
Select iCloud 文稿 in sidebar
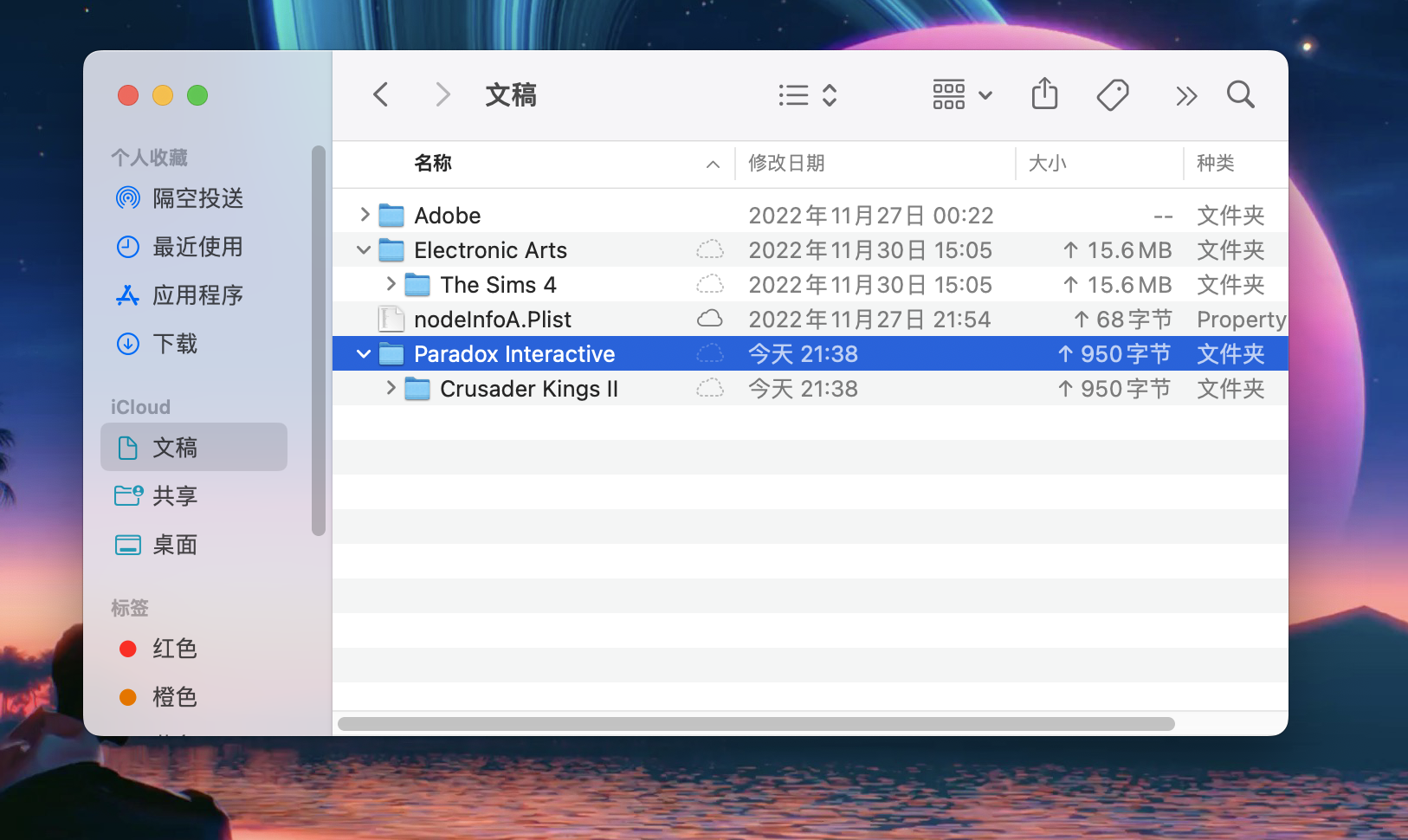click(x=194, y=447)
